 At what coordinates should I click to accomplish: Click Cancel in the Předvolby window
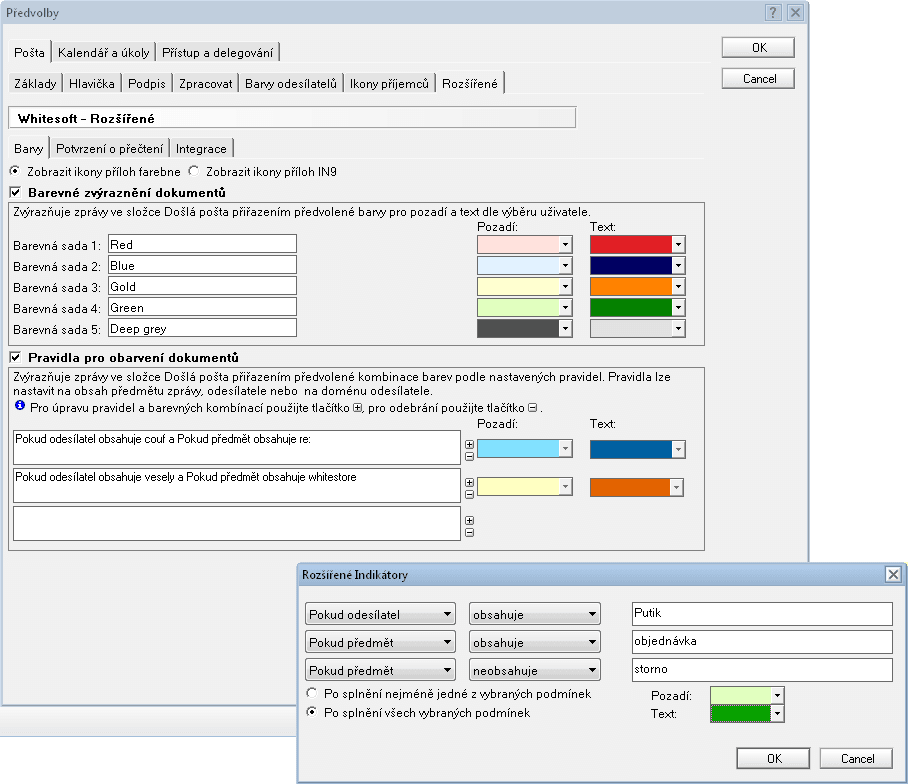pyautogui.click(x=758, y=78)
